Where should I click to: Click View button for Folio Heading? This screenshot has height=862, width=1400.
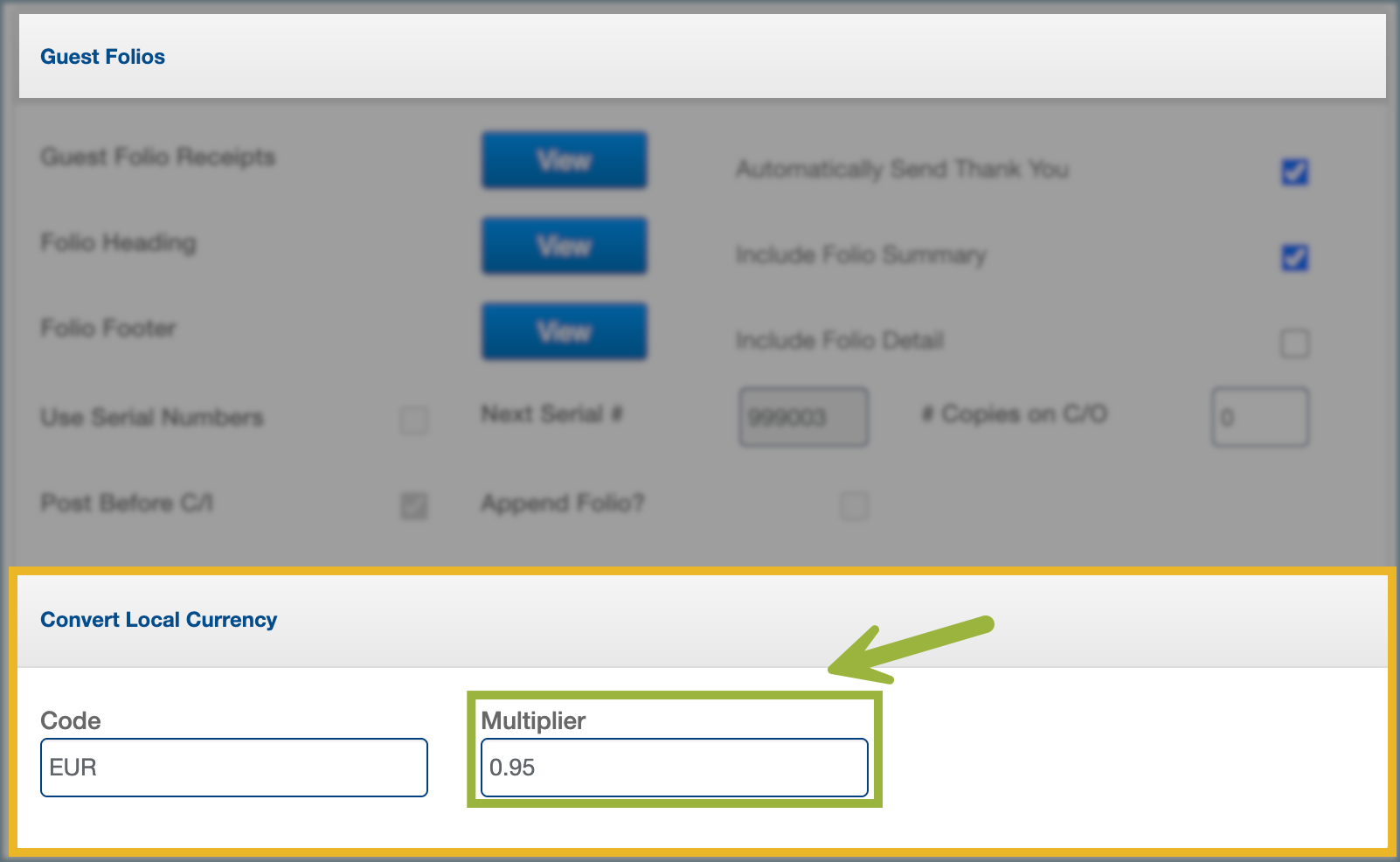564,246
